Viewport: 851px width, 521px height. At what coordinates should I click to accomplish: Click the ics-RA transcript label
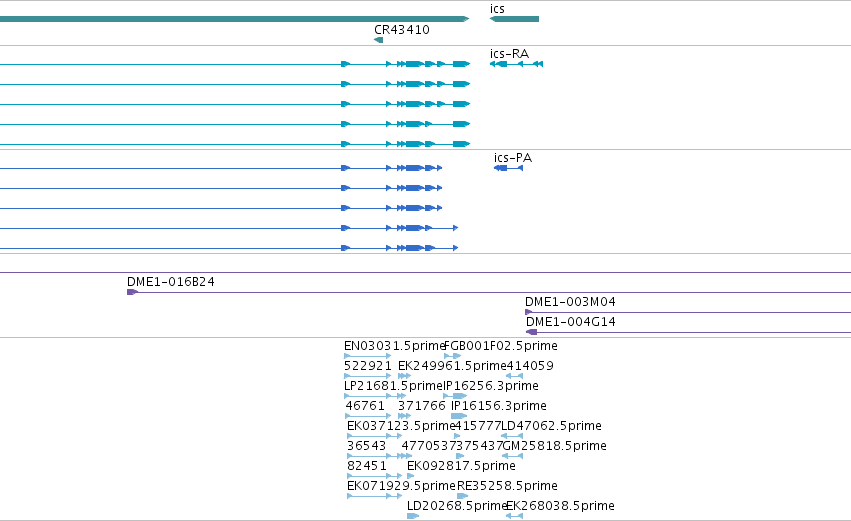pos(509,54)
